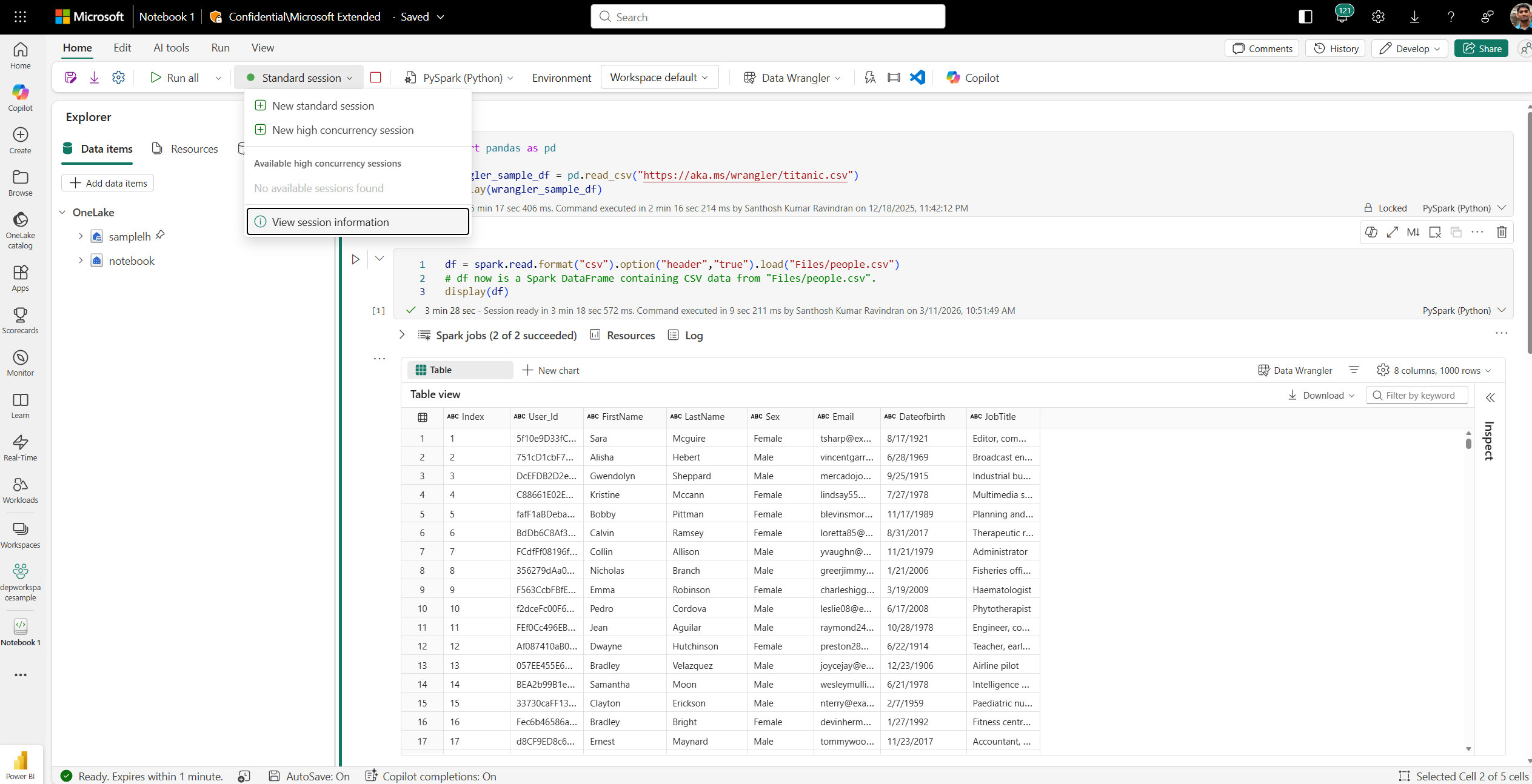Switch to the Resources explorer tab

coord(185,148)
